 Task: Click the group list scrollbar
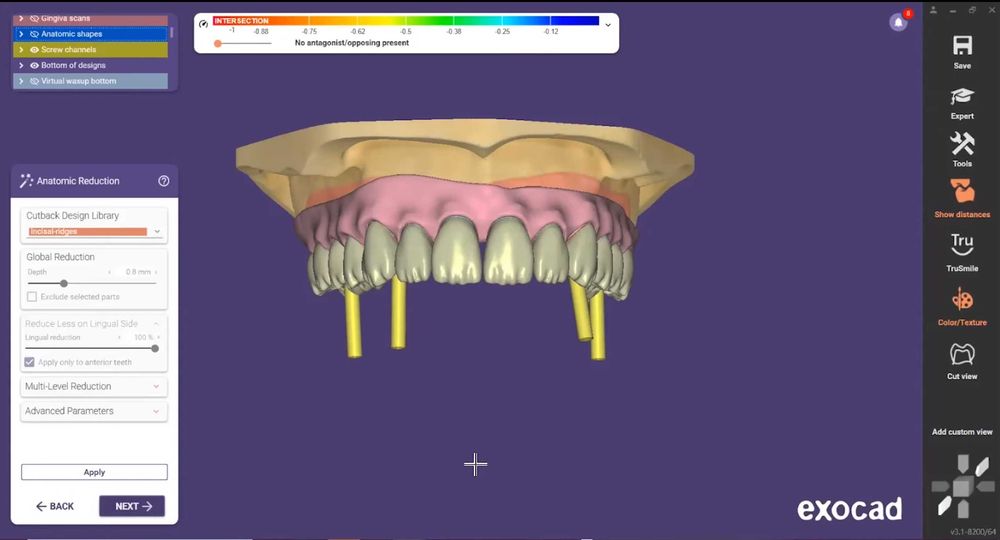point(171,32)
